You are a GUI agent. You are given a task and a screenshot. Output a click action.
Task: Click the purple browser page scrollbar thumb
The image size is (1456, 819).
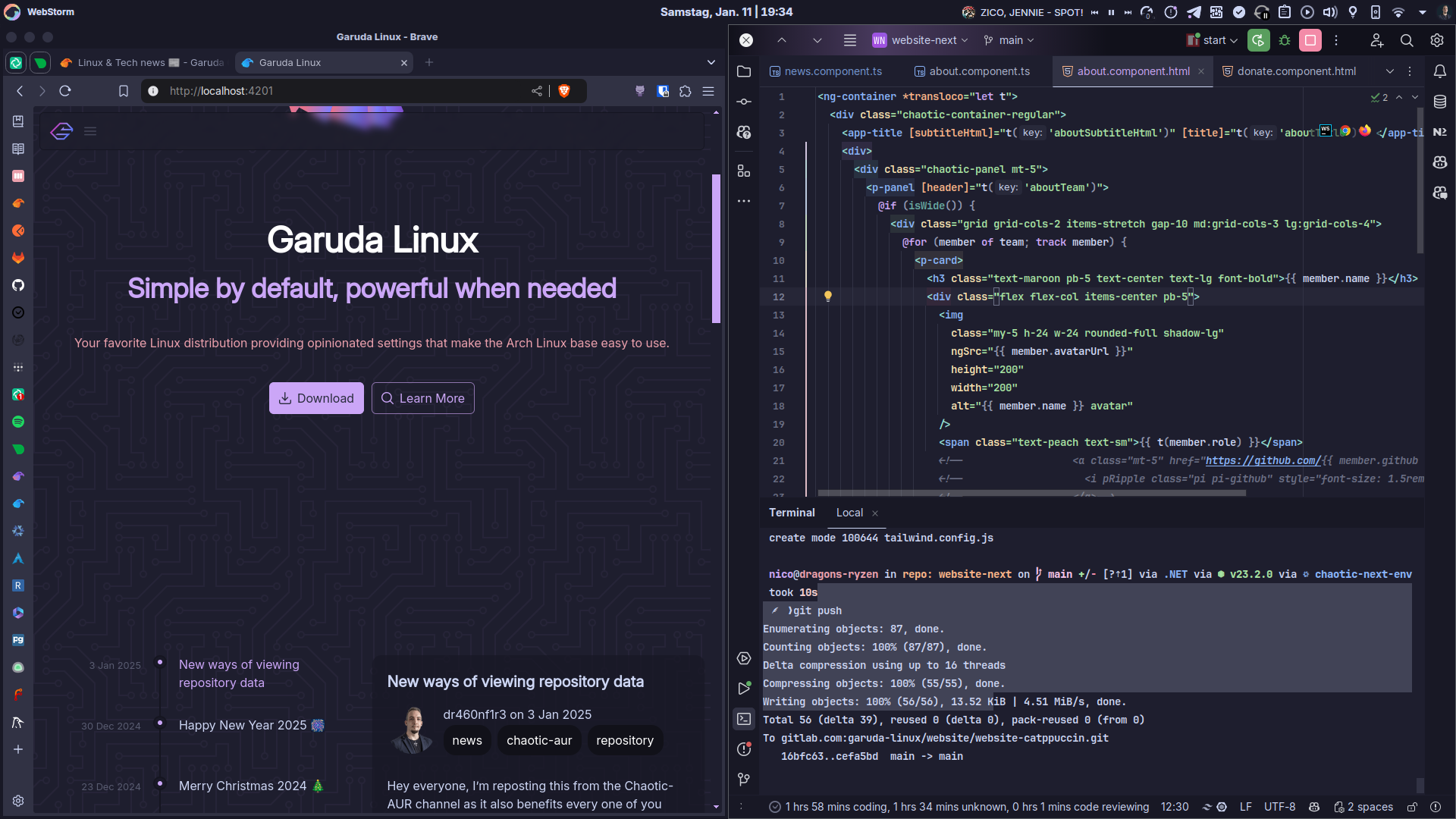[x=716, y=249]
